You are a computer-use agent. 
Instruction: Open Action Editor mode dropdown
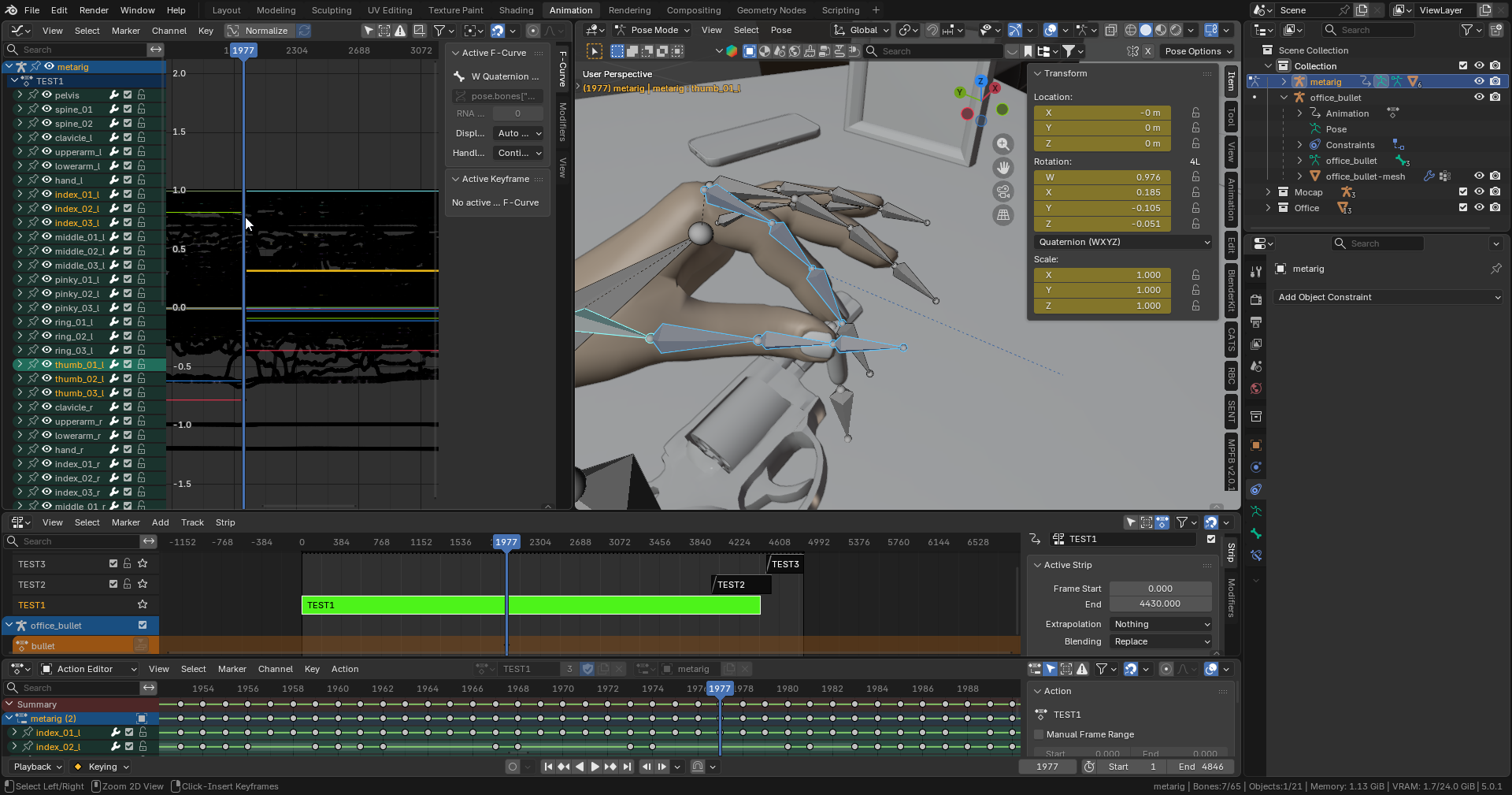tap(89, 669)
